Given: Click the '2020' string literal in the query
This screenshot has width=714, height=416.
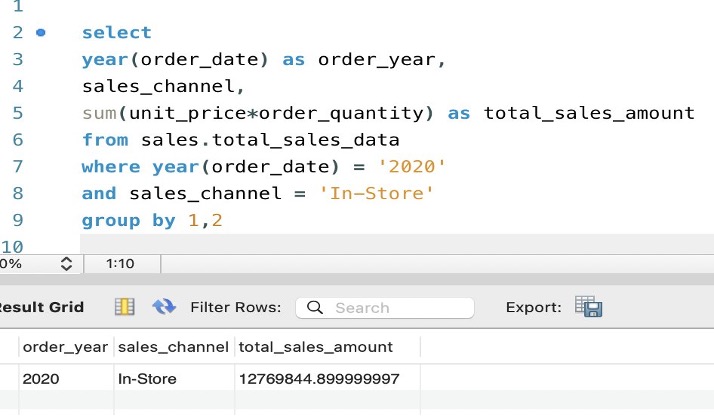Looking at the screenshot, I should click(x=412, y=167).
